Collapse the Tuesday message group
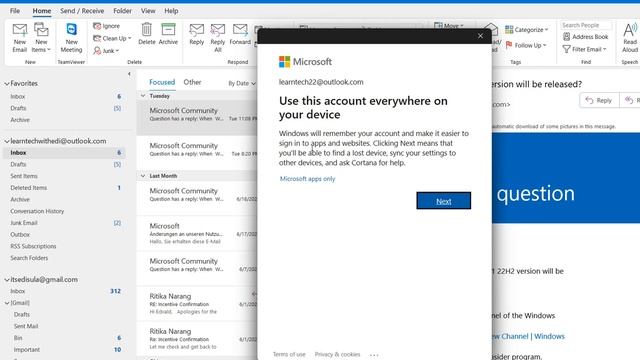 click(143, 96)
